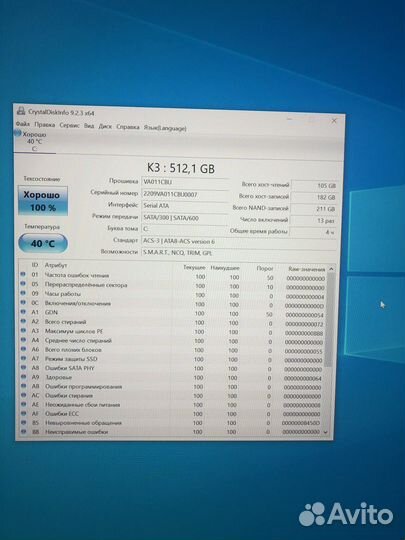Click the Хорошо 100 % health status button
Viewport: 405px width, 540px height.
43,201
